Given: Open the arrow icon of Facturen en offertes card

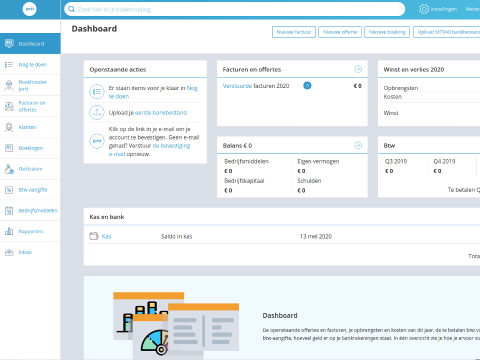Looking at the screenshot, I should point(358,69).
